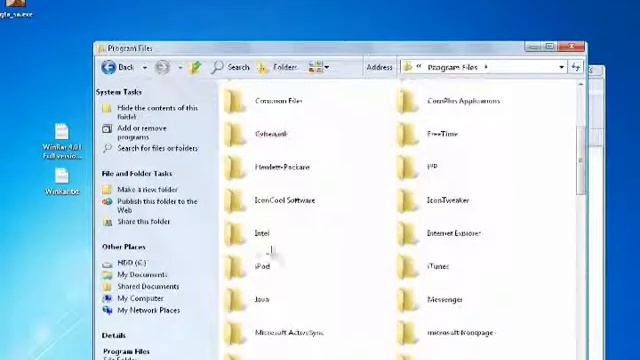The width and height of the screenshot is (640, 360).
Task: Go up one folder level icon
Action: coord(196,67)
